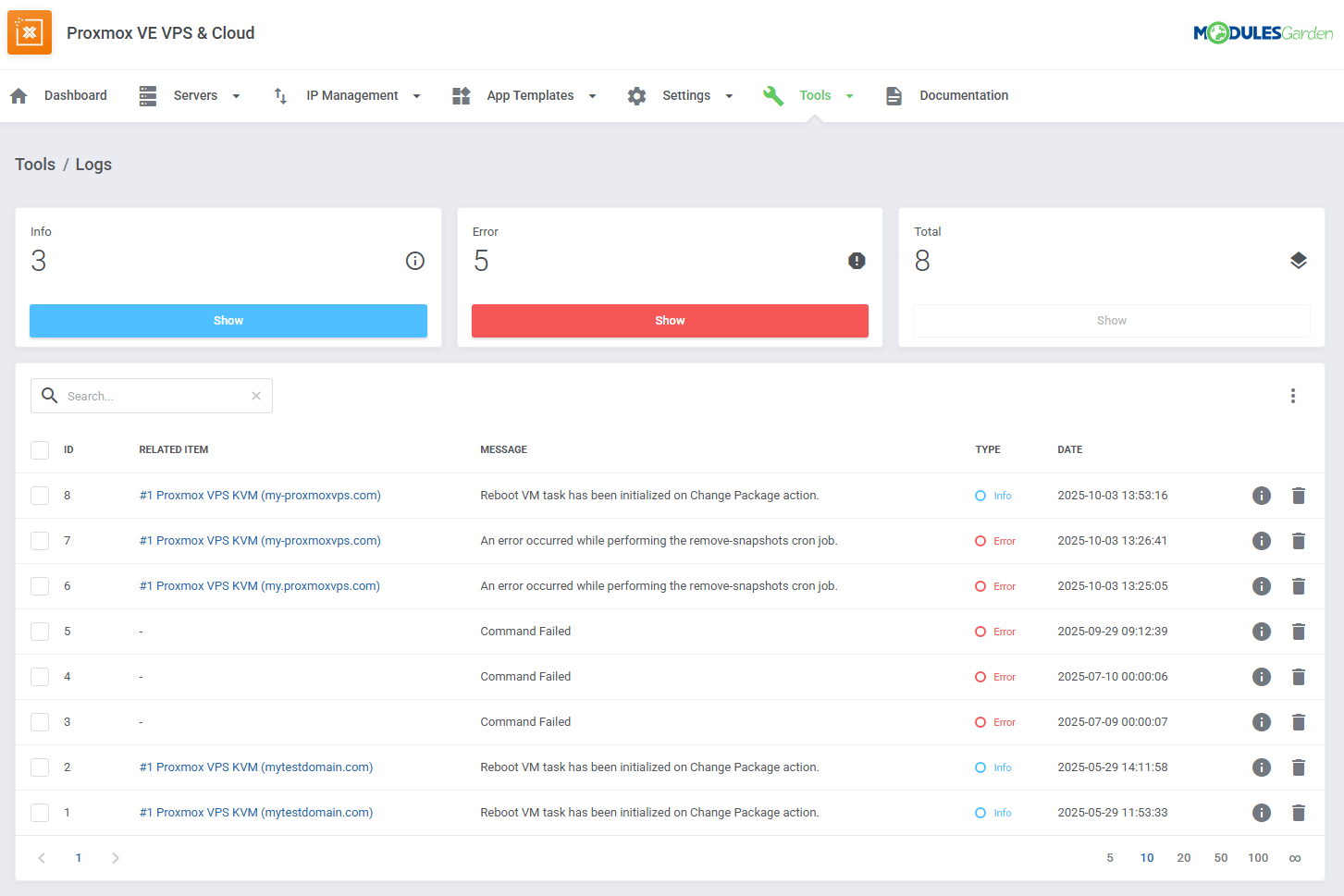
Task: Expand the Servers dropdown menu
Action: click(236, 95)
